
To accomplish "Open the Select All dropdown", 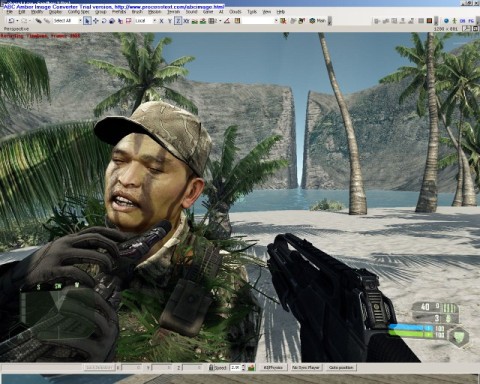I will pyautogui.click(x=68, y=21).
